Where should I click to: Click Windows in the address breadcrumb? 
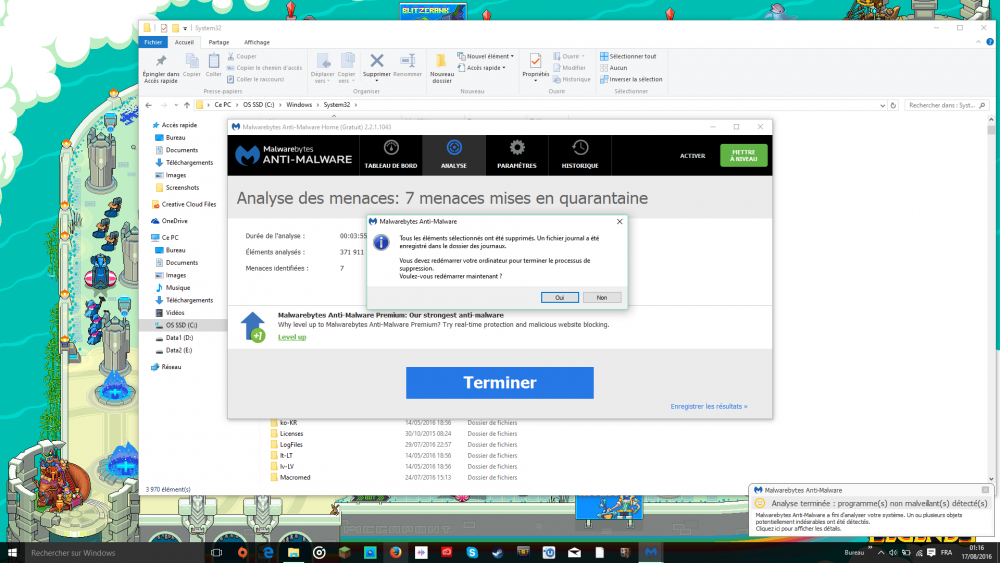[299, 105]
